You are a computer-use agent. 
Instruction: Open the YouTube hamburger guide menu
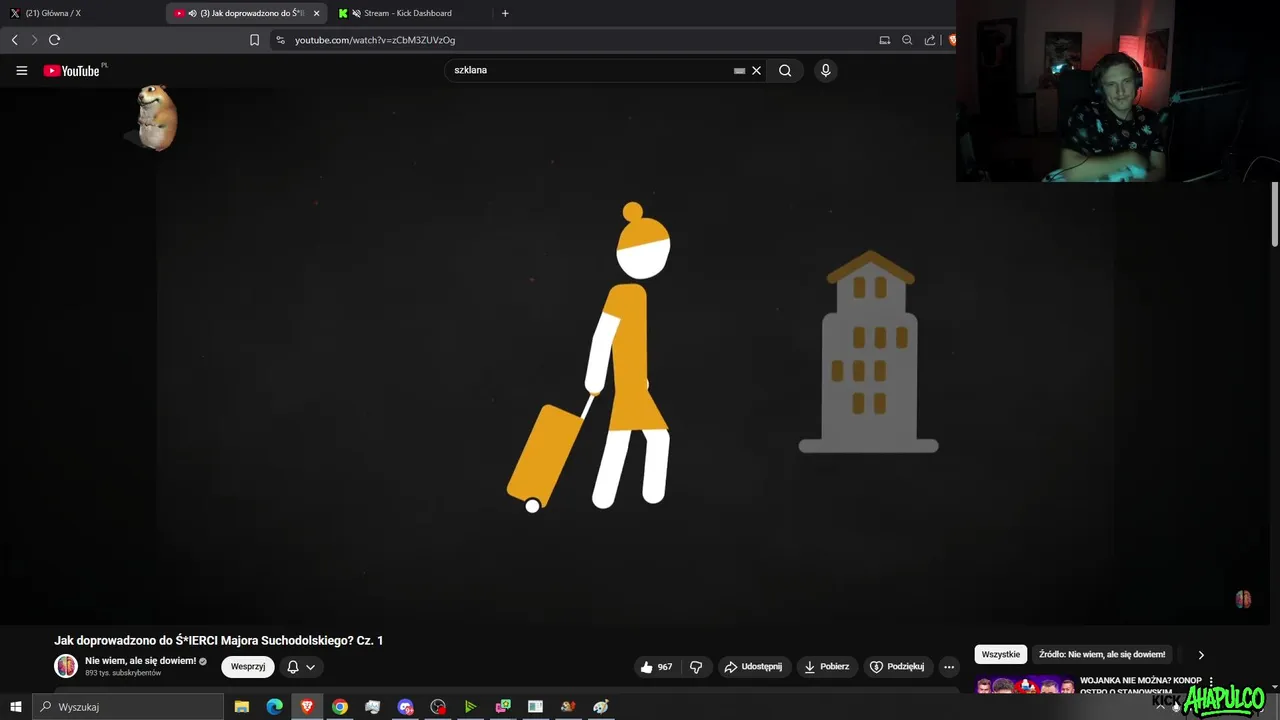(21, 71)
